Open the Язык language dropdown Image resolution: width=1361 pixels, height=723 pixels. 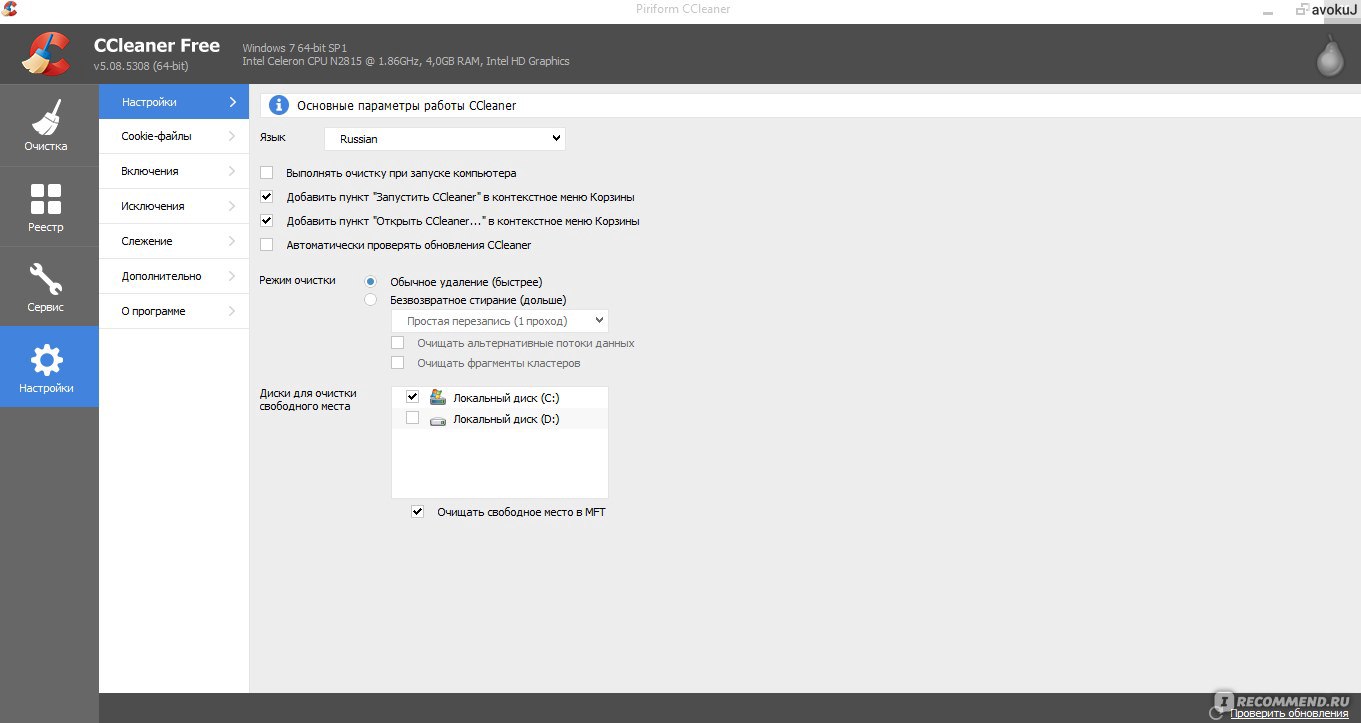(x=445, y=139)
